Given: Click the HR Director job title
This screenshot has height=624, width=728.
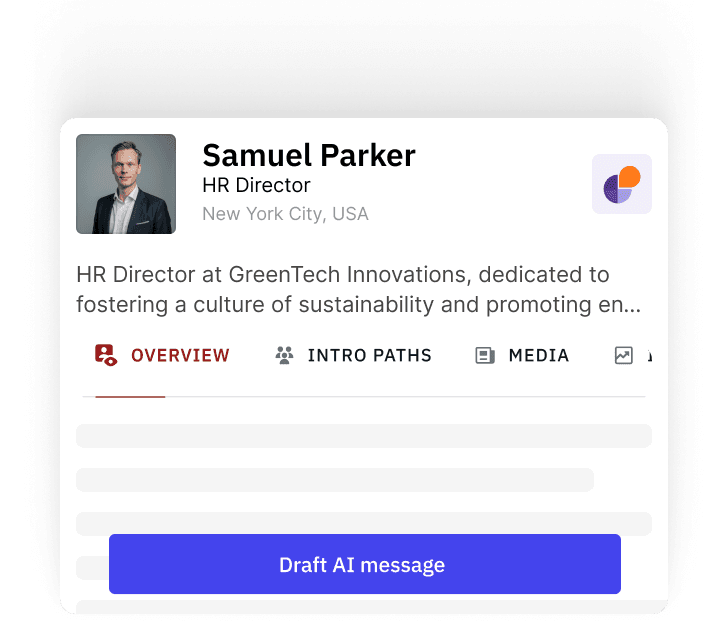Looking at the screenshot, I should point(256,185).
